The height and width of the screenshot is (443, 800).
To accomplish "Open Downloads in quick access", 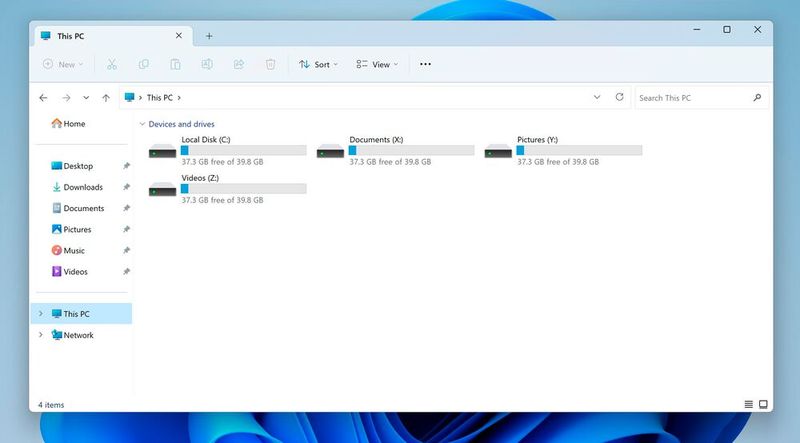I will (78, 187).
